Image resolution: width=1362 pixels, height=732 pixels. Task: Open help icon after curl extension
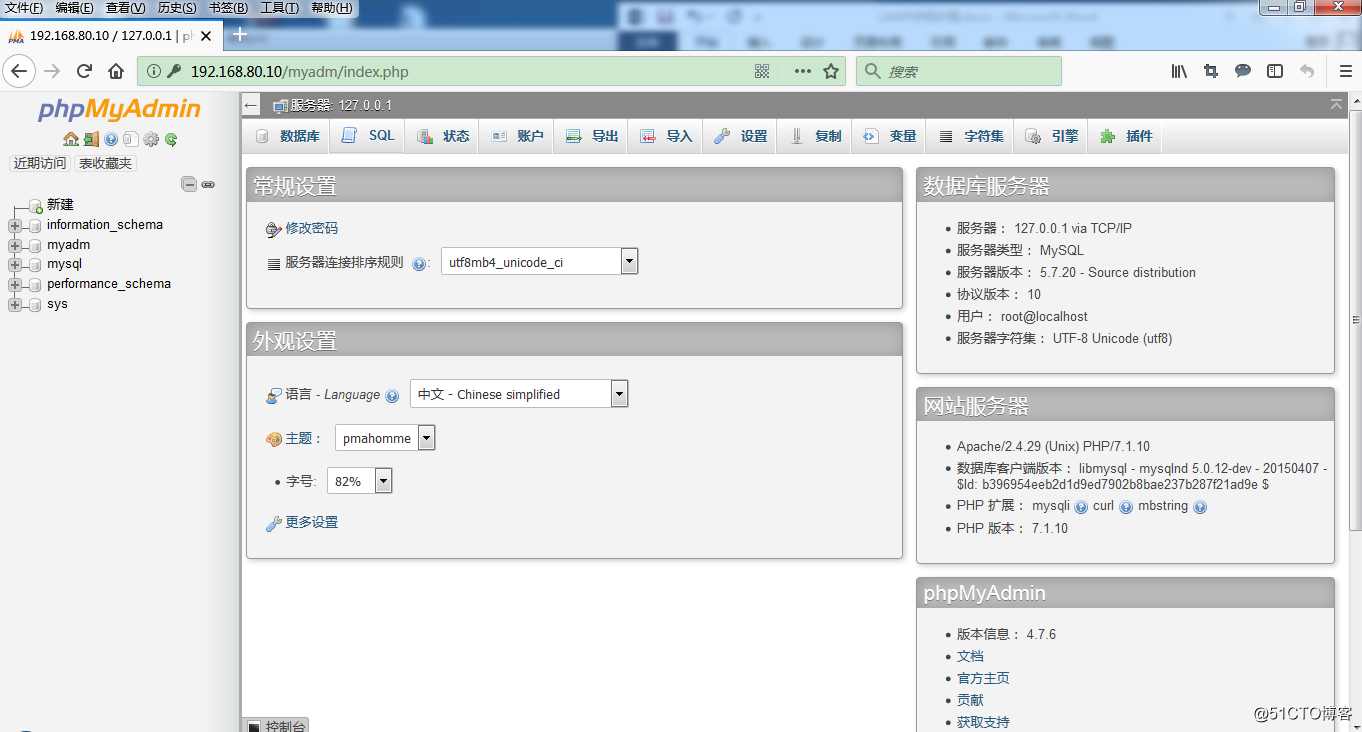tap(1126, 507)
